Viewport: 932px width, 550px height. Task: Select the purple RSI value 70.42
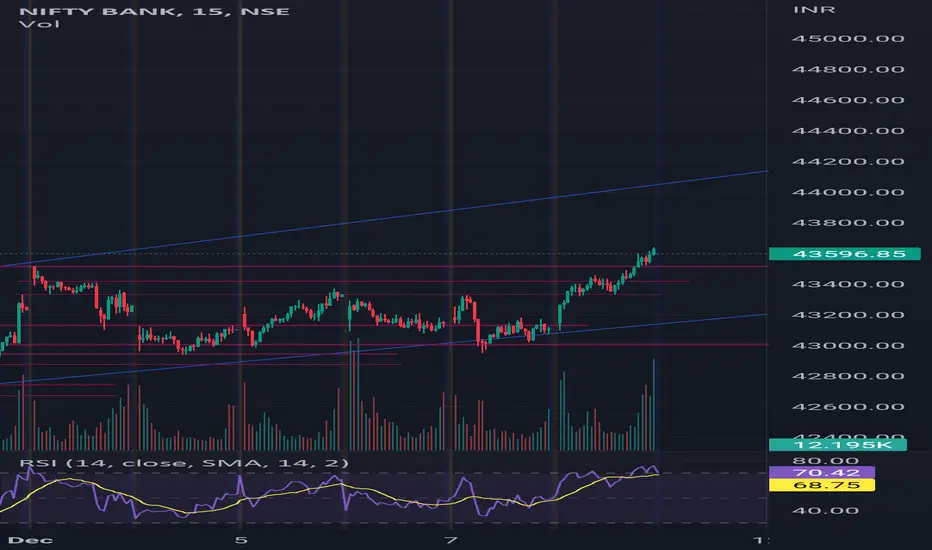[822, 473]
